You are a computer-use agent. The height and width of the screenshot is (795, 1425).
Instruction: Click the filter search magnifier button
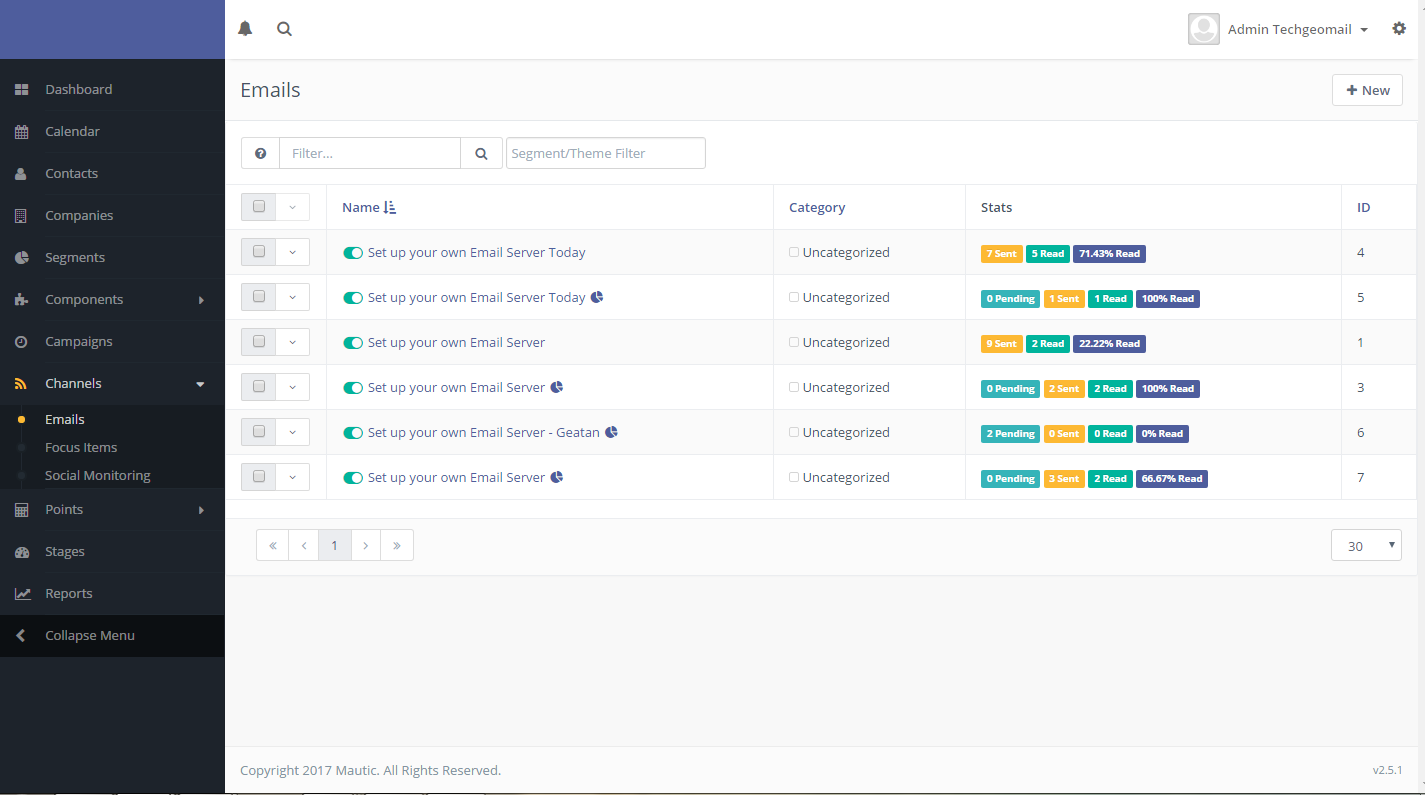click(x=481, y=153)
